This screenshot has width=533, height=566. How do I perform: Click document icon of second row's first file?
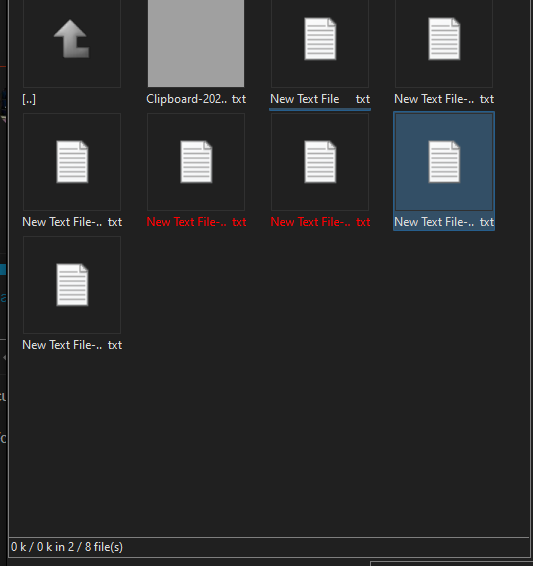[x=72, y=162]
